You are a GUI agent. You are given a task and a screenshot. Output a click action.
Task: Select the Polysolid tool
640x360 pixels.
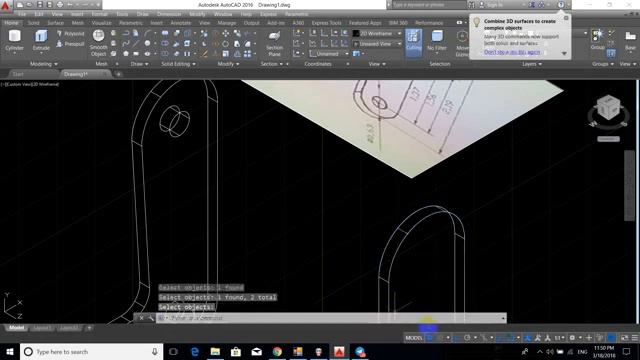(70, 33)
